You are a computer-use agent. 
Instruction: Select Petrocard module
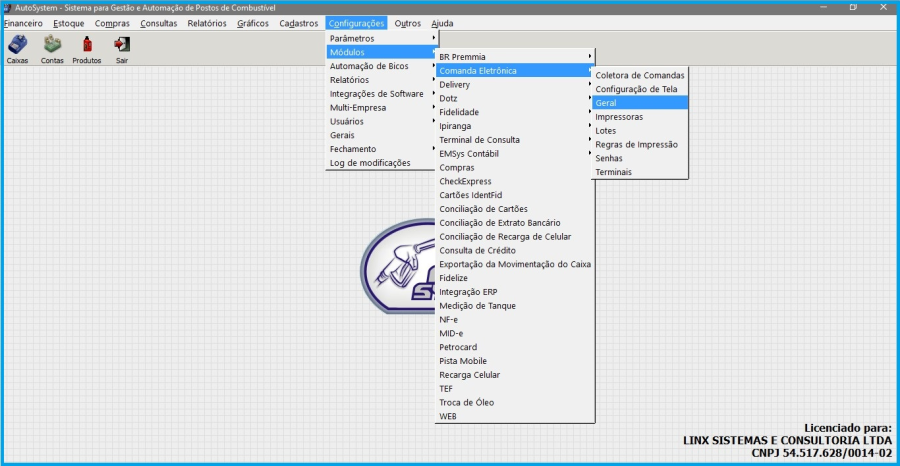pyautogui.click(x=515, y=347)
